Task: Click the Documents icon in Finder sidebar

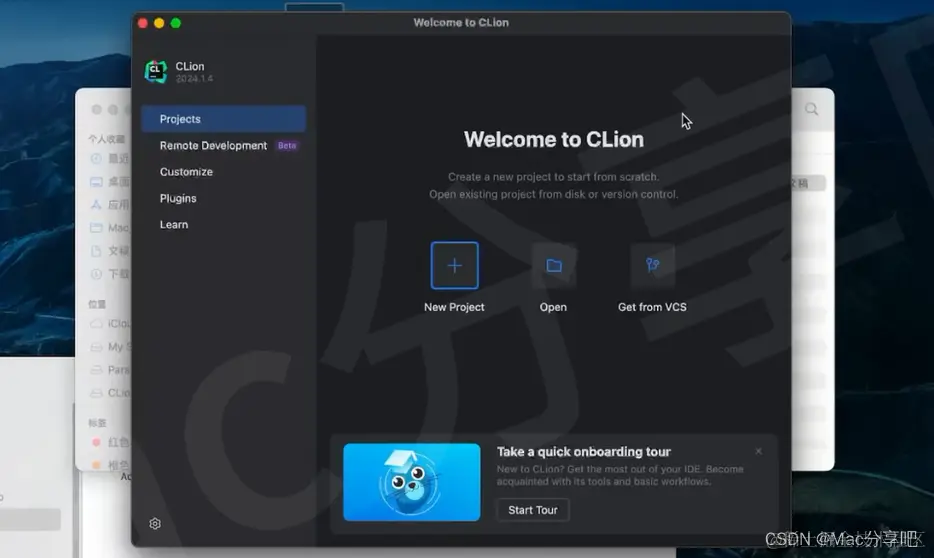Action: 96,251
